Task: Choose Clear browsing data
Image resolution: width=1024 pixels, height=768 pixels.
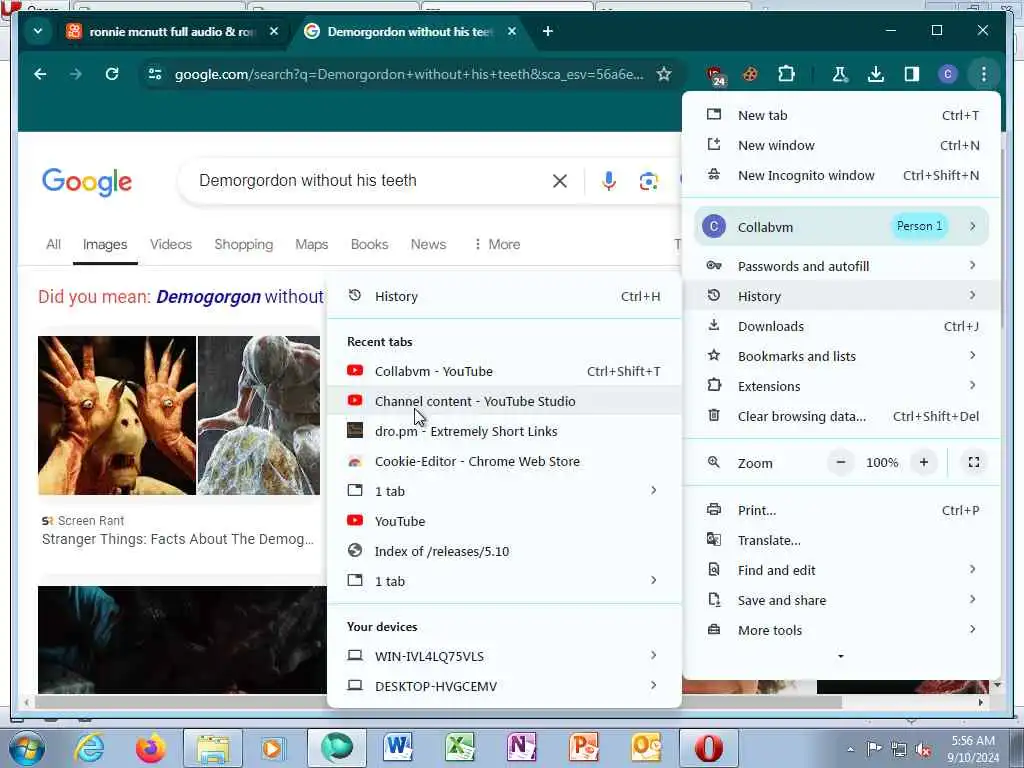Action: click(842, 416)
